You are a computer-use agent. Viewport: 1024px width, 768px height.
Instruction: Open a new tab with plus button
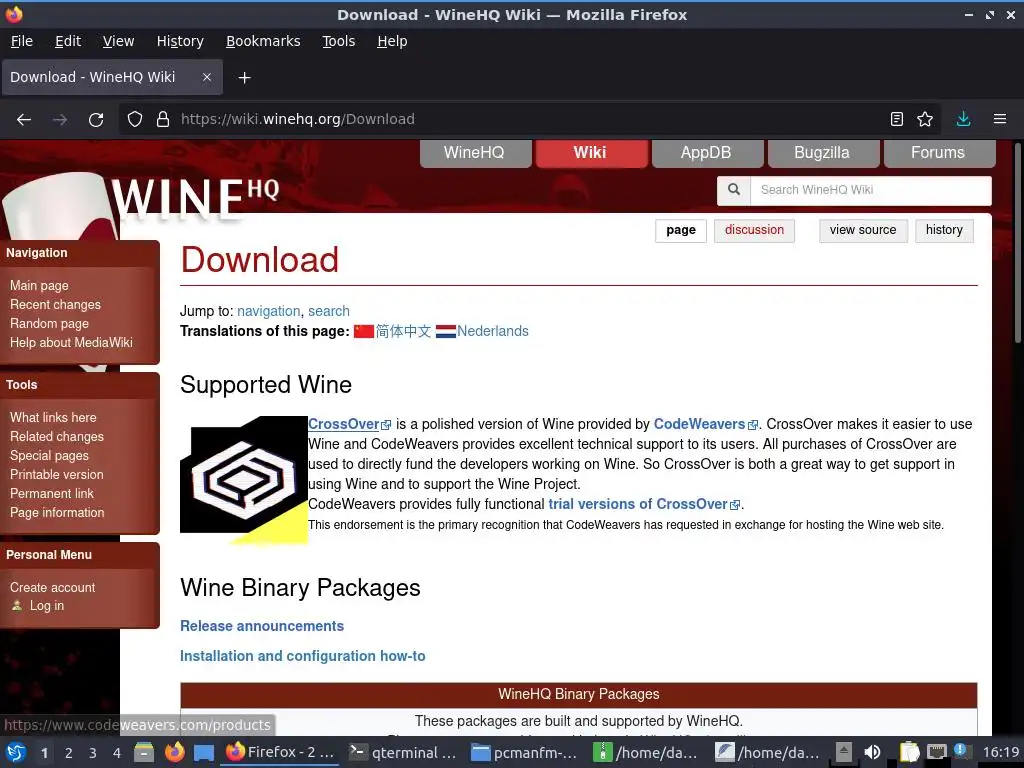click(x=244, y=78)
